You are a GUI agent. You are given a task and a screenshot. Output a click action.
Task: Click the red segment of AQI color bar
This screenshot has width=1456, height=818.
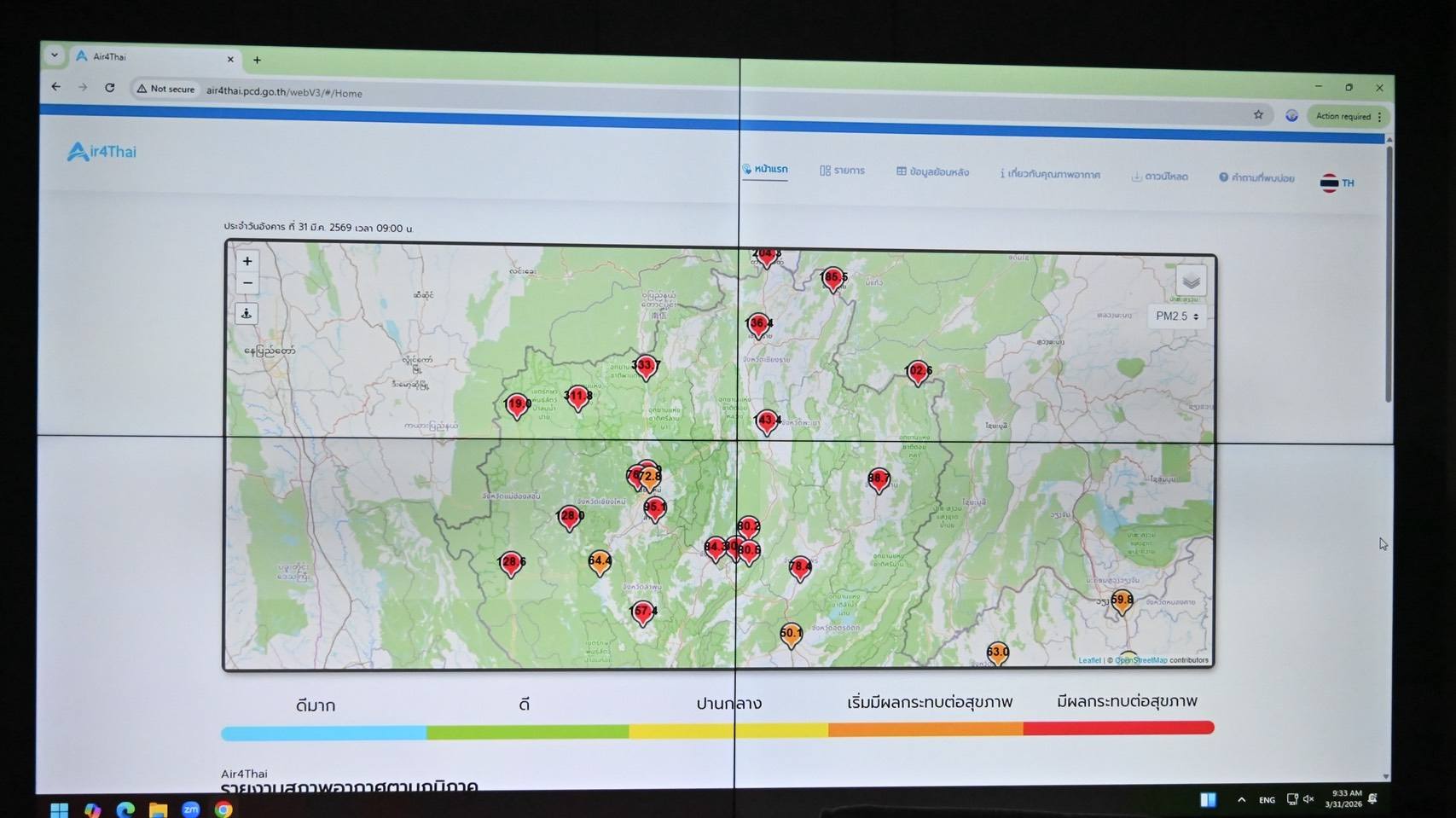[1117, 728]
